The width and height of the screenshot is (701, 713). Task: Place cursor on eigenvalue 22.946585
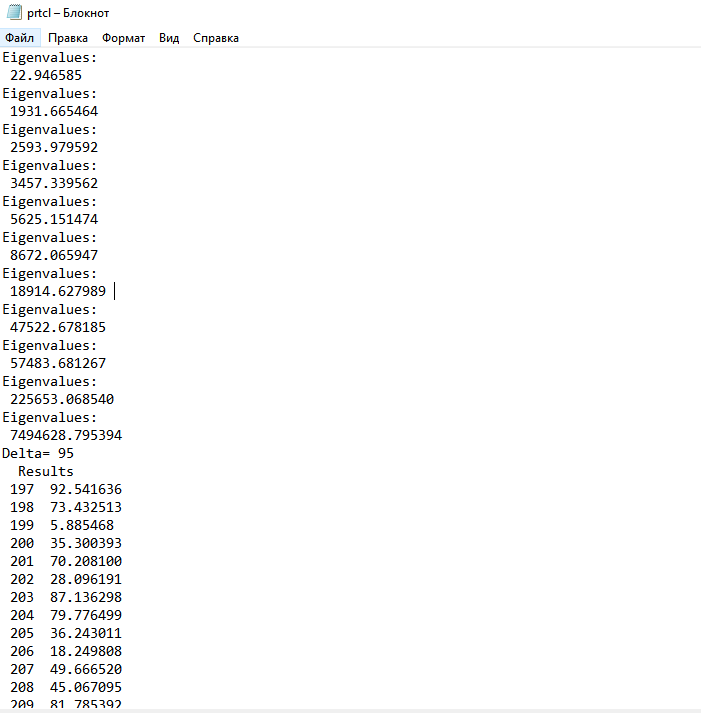tap(46, 75)
